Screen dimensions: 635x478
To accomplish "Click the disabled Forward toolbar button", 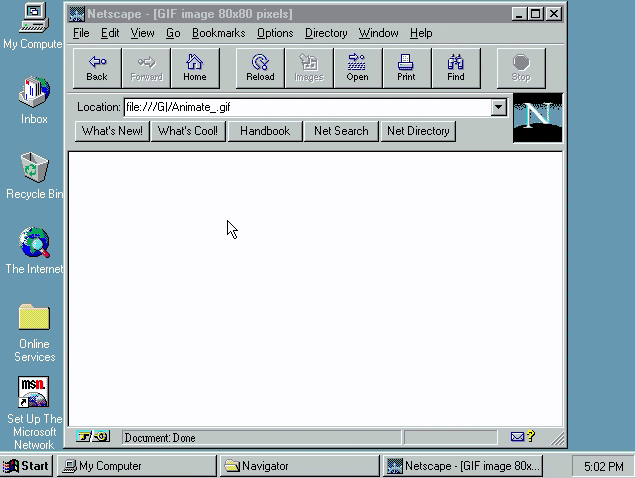I will 146,68.
